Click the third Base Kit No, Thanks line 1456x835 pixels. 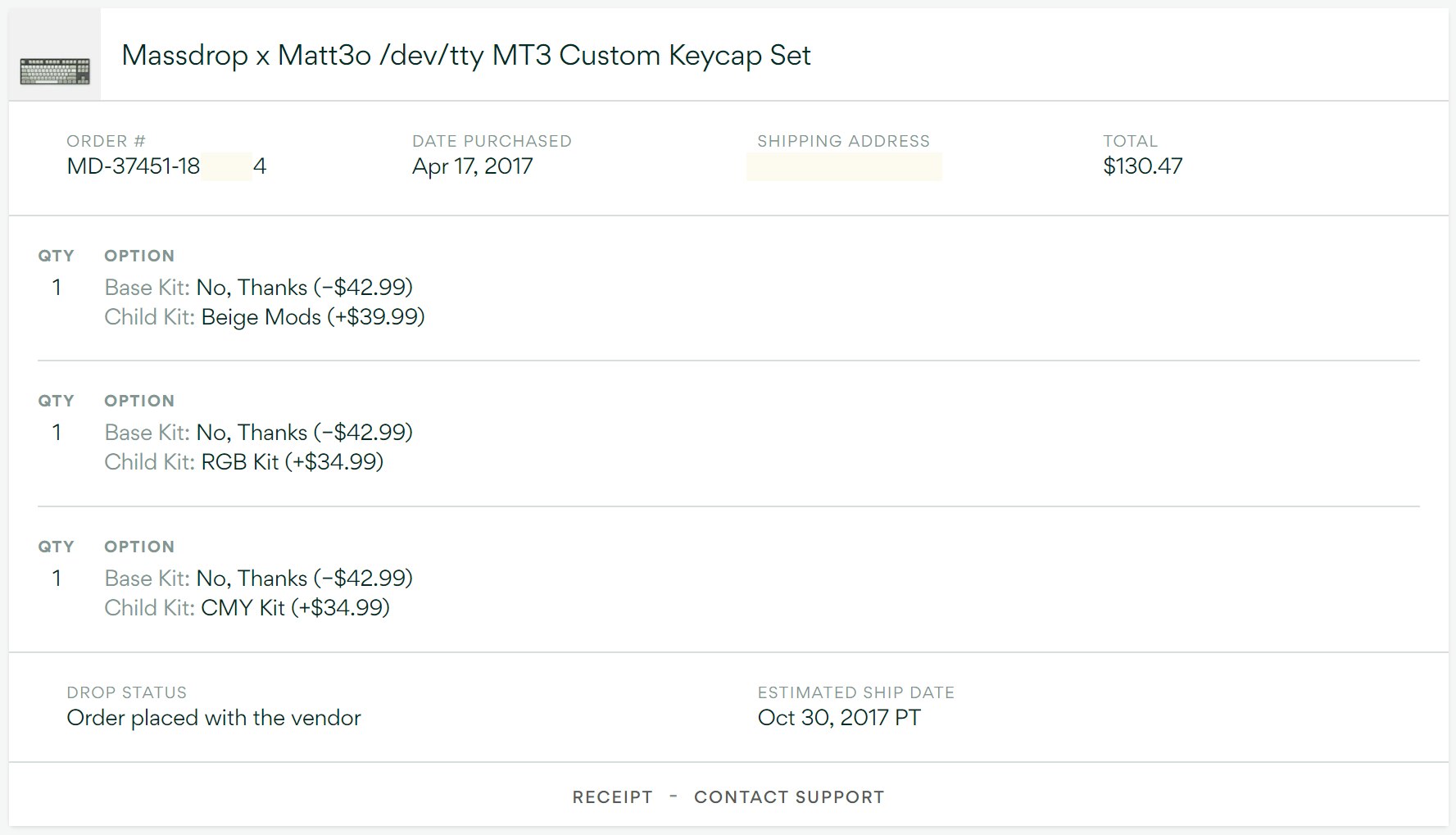[x=258, y=579]
